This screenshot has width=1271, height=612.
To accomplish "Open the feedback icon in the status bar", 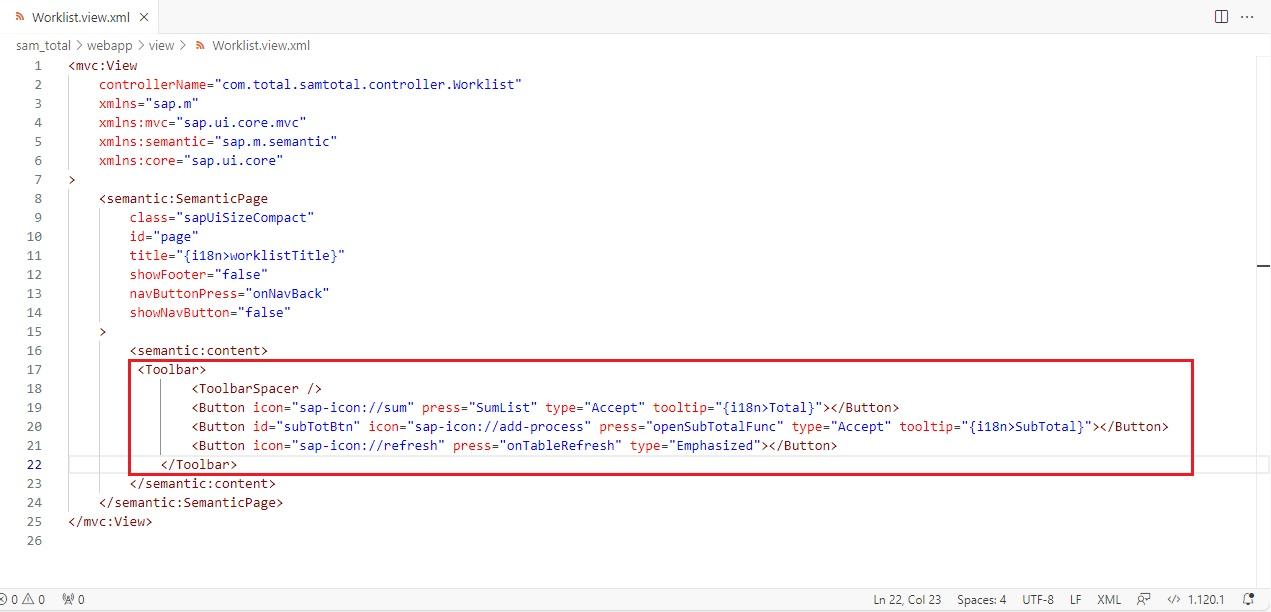I will click(x=1144, y=600).
